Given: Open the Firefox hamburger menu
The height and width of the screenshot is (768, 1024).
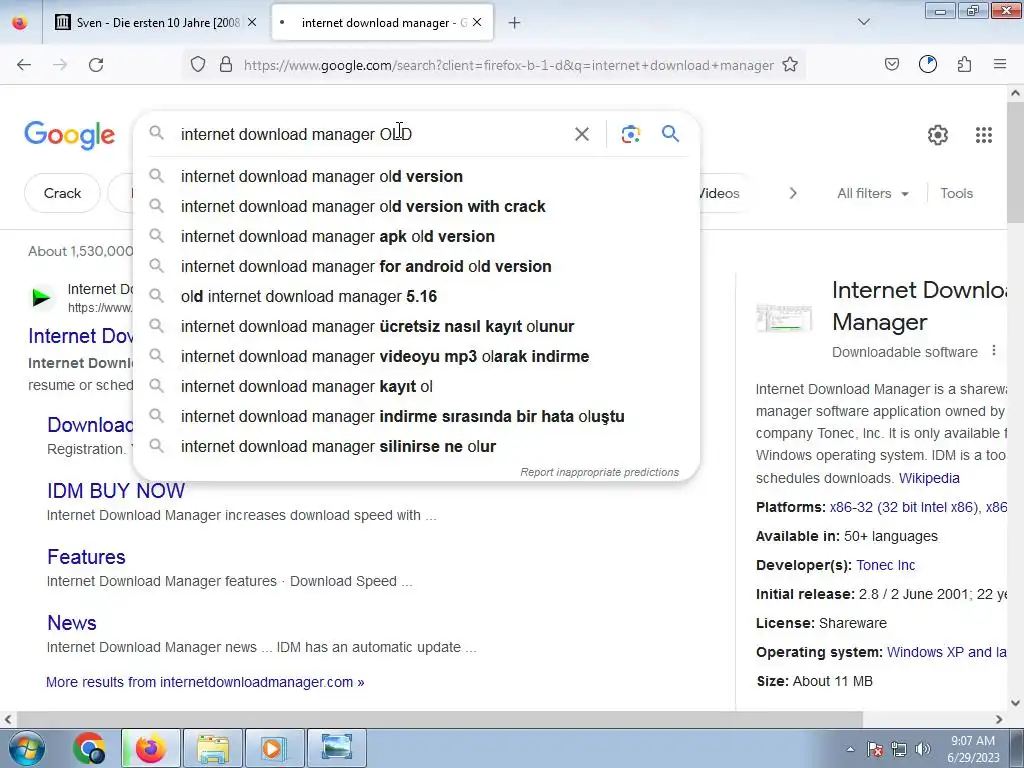Looking at the screenshot, I should coord(1000,64).
